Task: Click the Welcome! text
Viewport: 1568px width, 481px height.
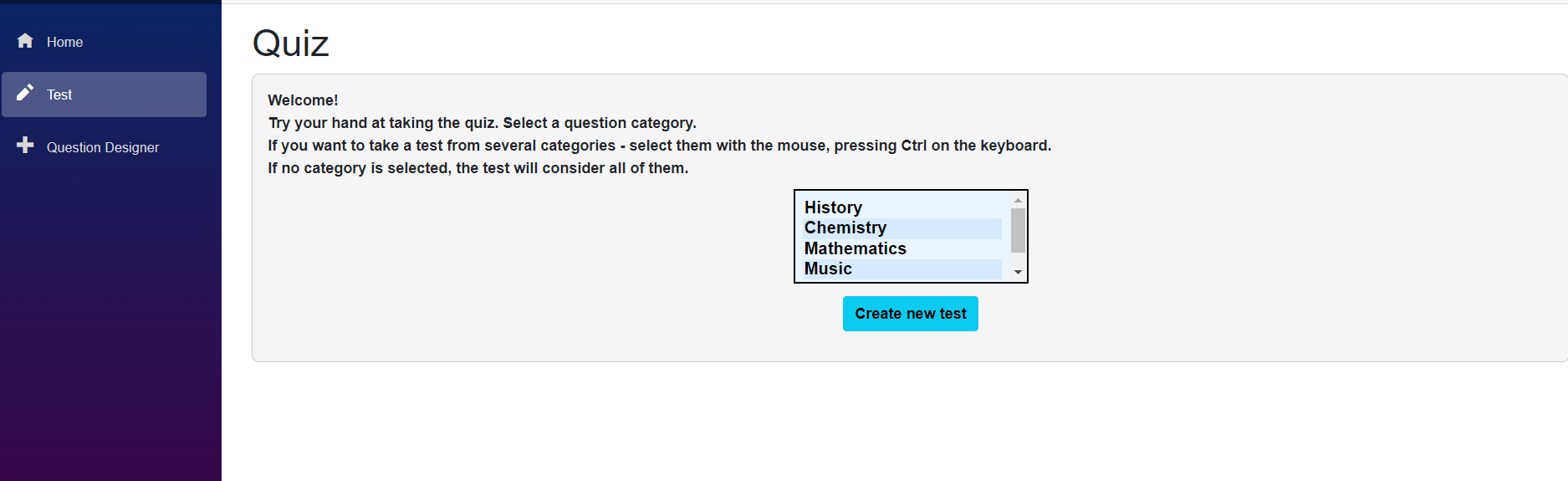Action: click(x=303, y=100)
